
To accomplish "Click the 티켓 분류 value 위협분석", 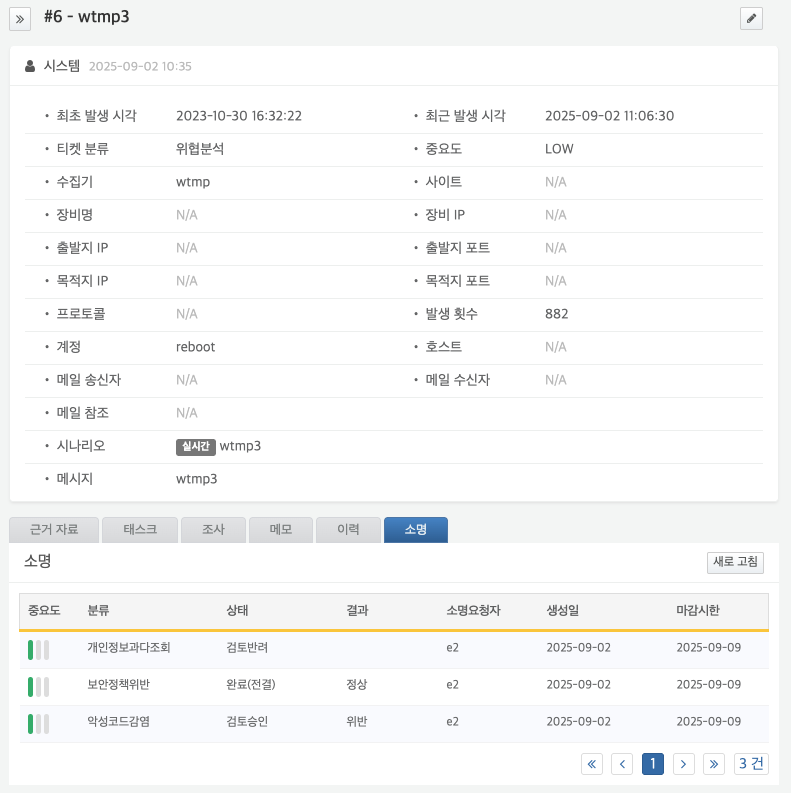I will (x=200, y=149).
